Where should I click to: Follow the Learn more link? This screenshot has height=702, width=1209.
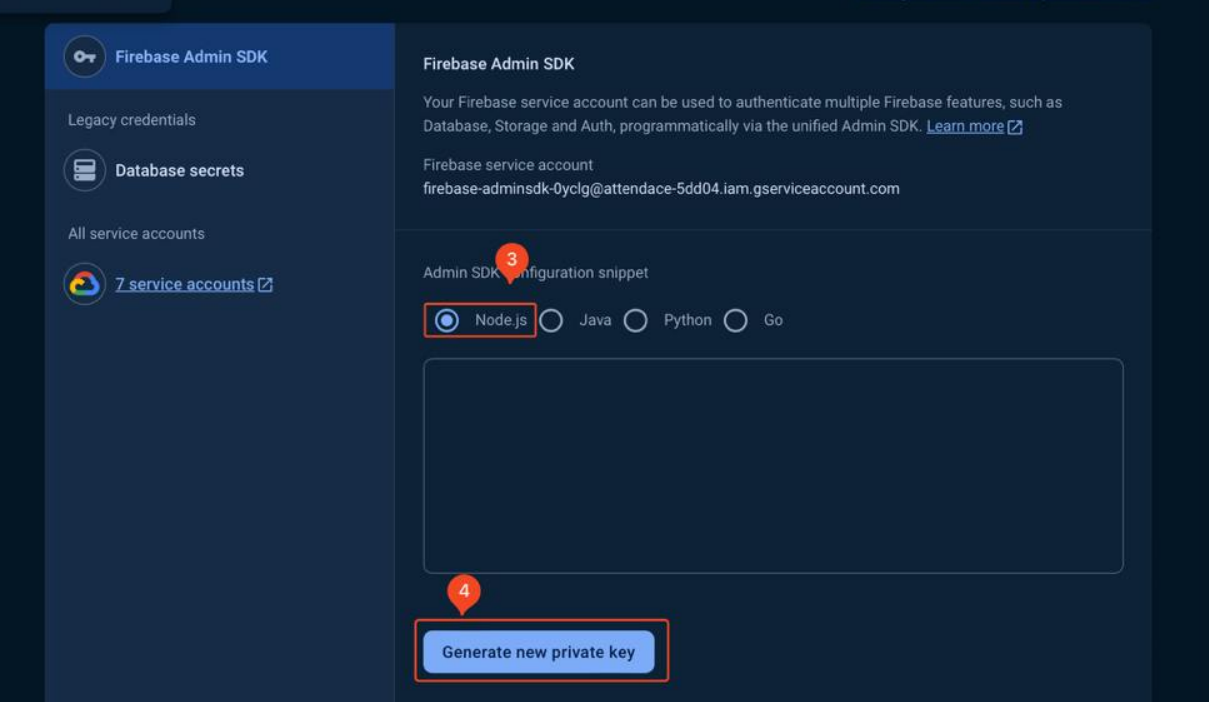pos(964,126)
